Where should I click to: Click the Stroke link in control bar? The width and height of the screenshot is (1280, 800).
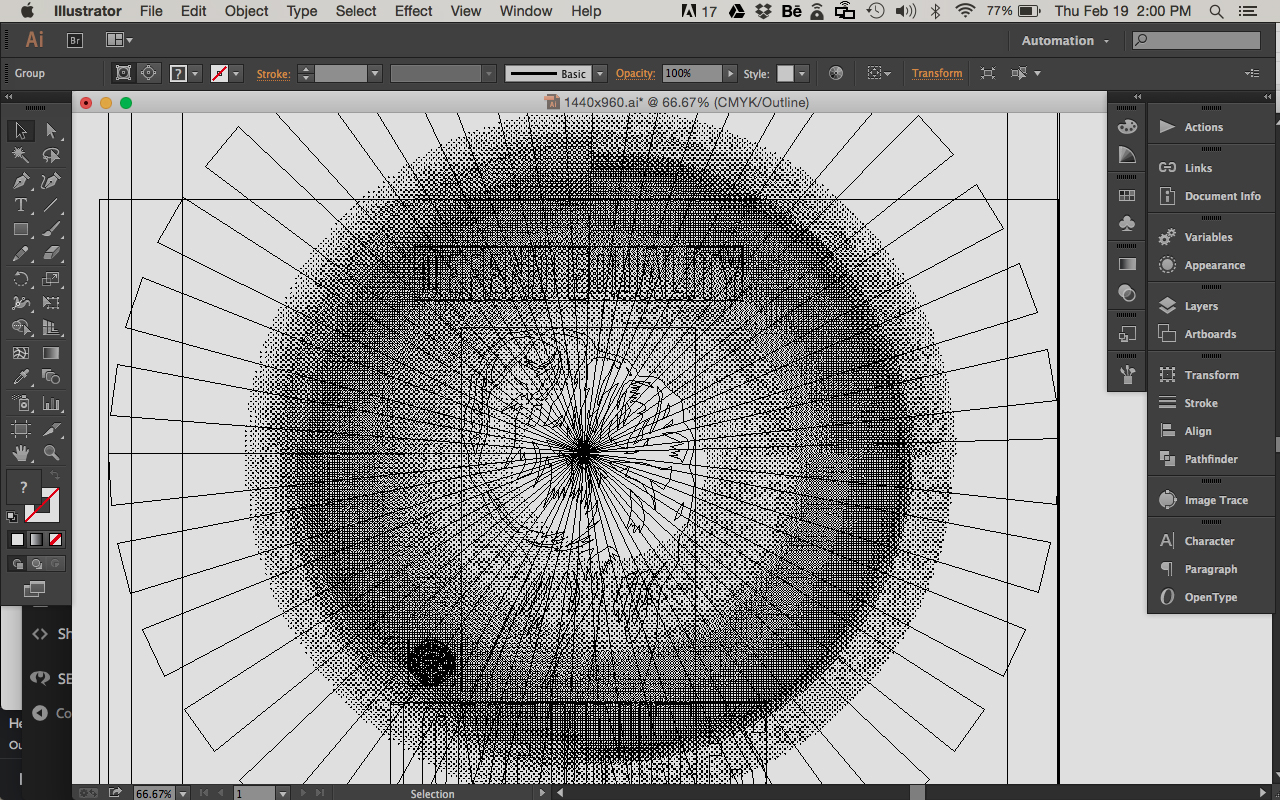click(273, 73)
